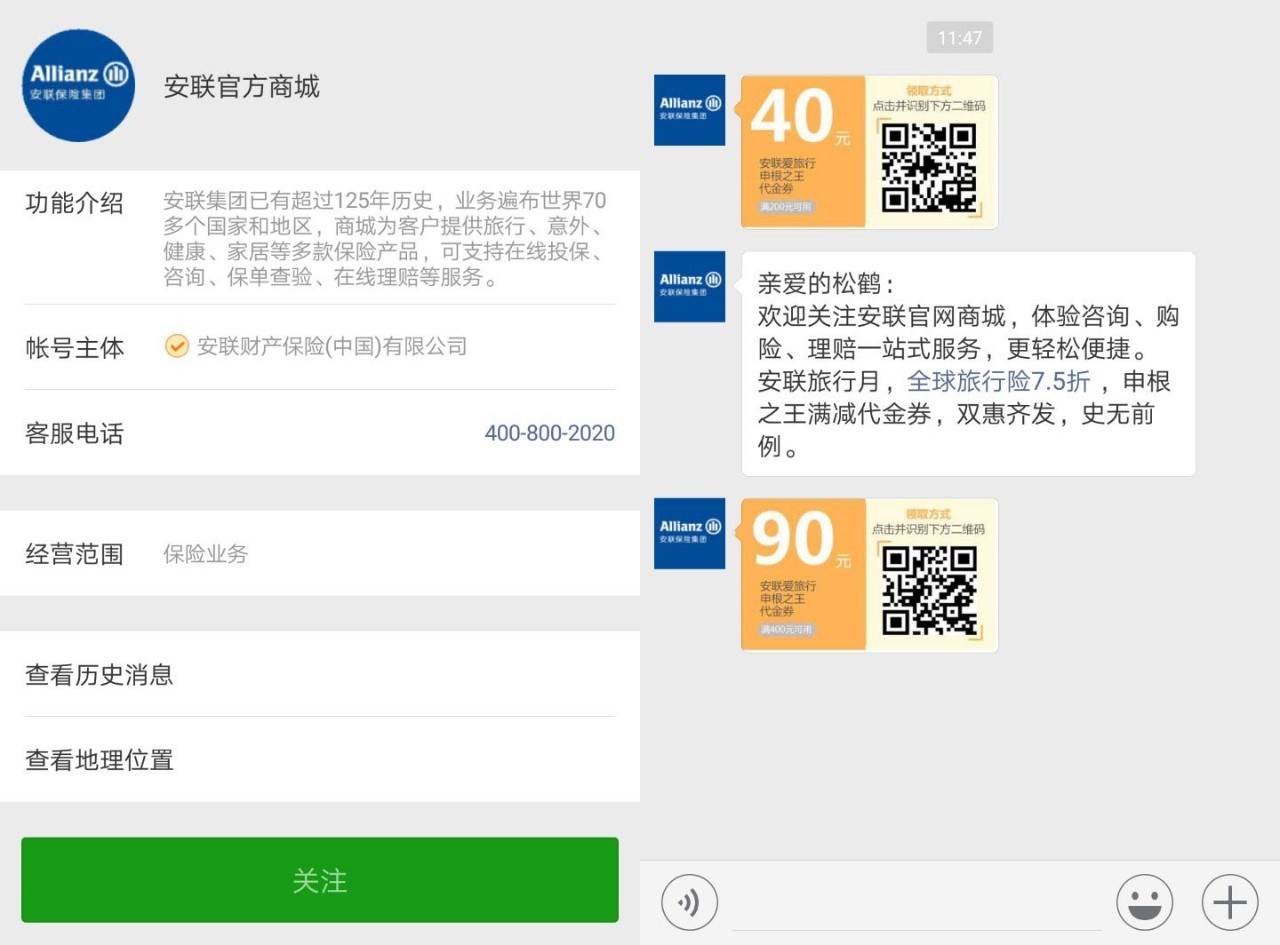1280x945 pixels.
Task: Open the 40元 coupon image
Action: click(x=869, y=152)
